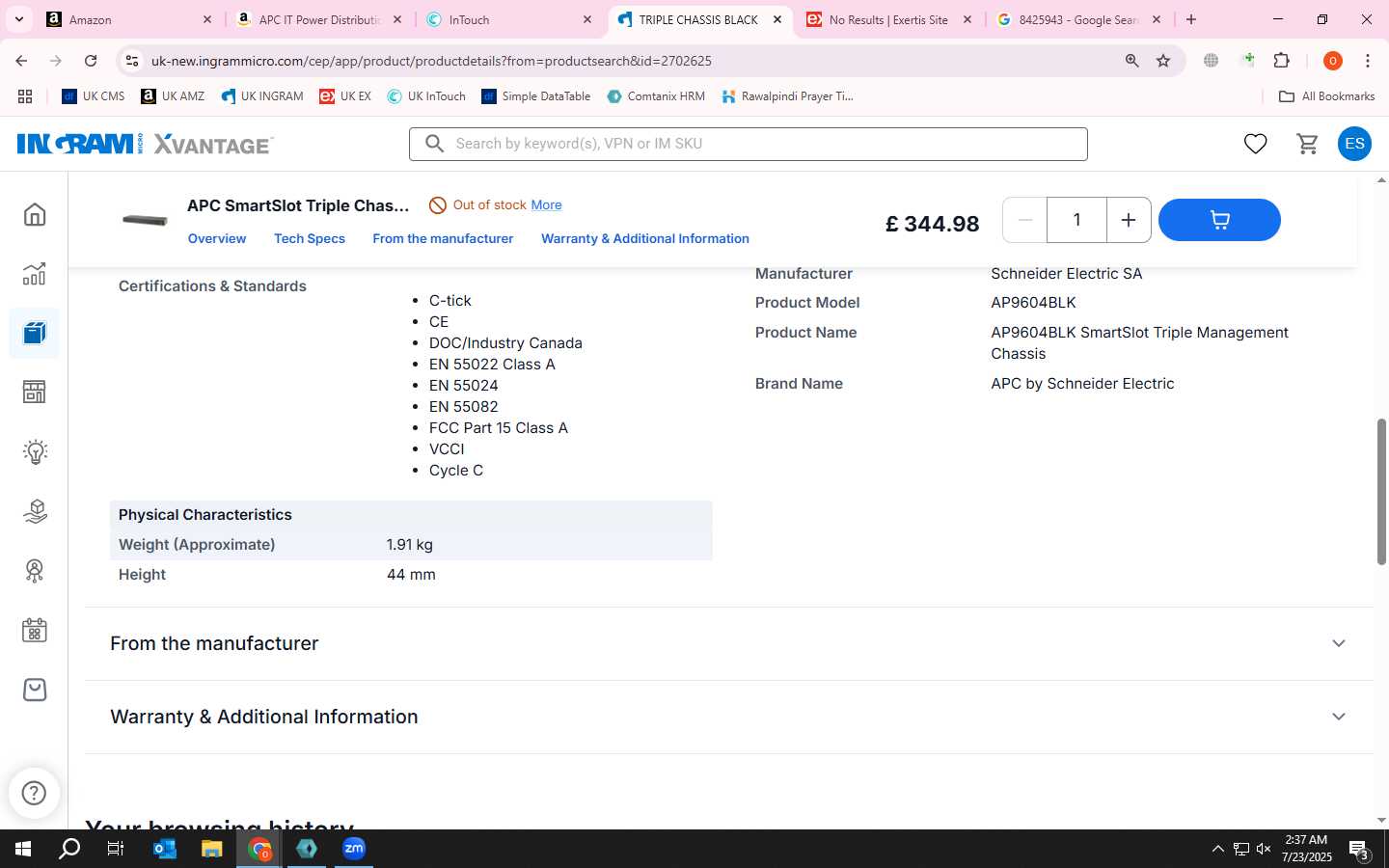Open the notification center icon

(1360, 850)
